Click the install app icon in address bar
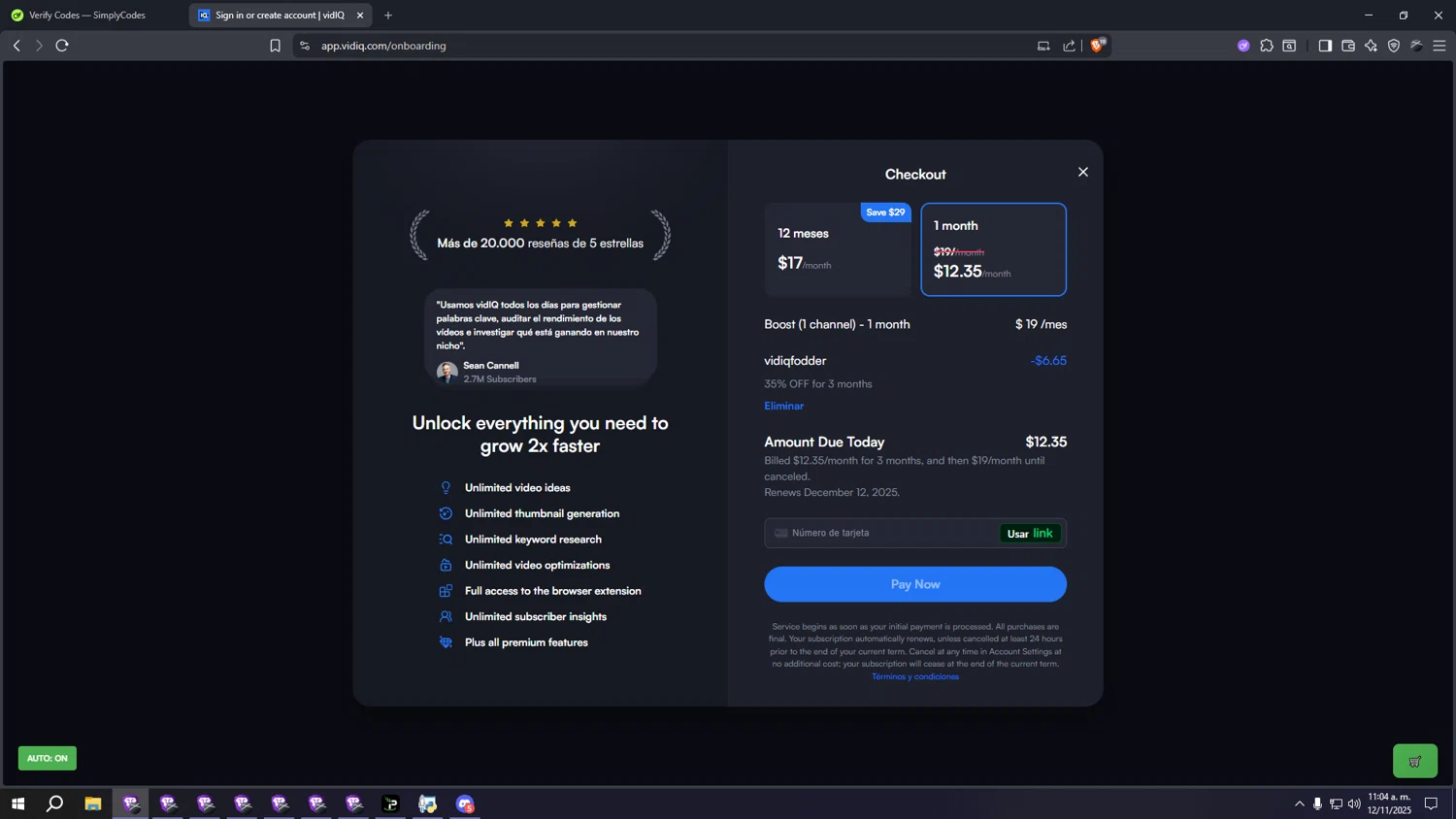The width and height of the screenshot is (1456, 819). [1043, 46]
